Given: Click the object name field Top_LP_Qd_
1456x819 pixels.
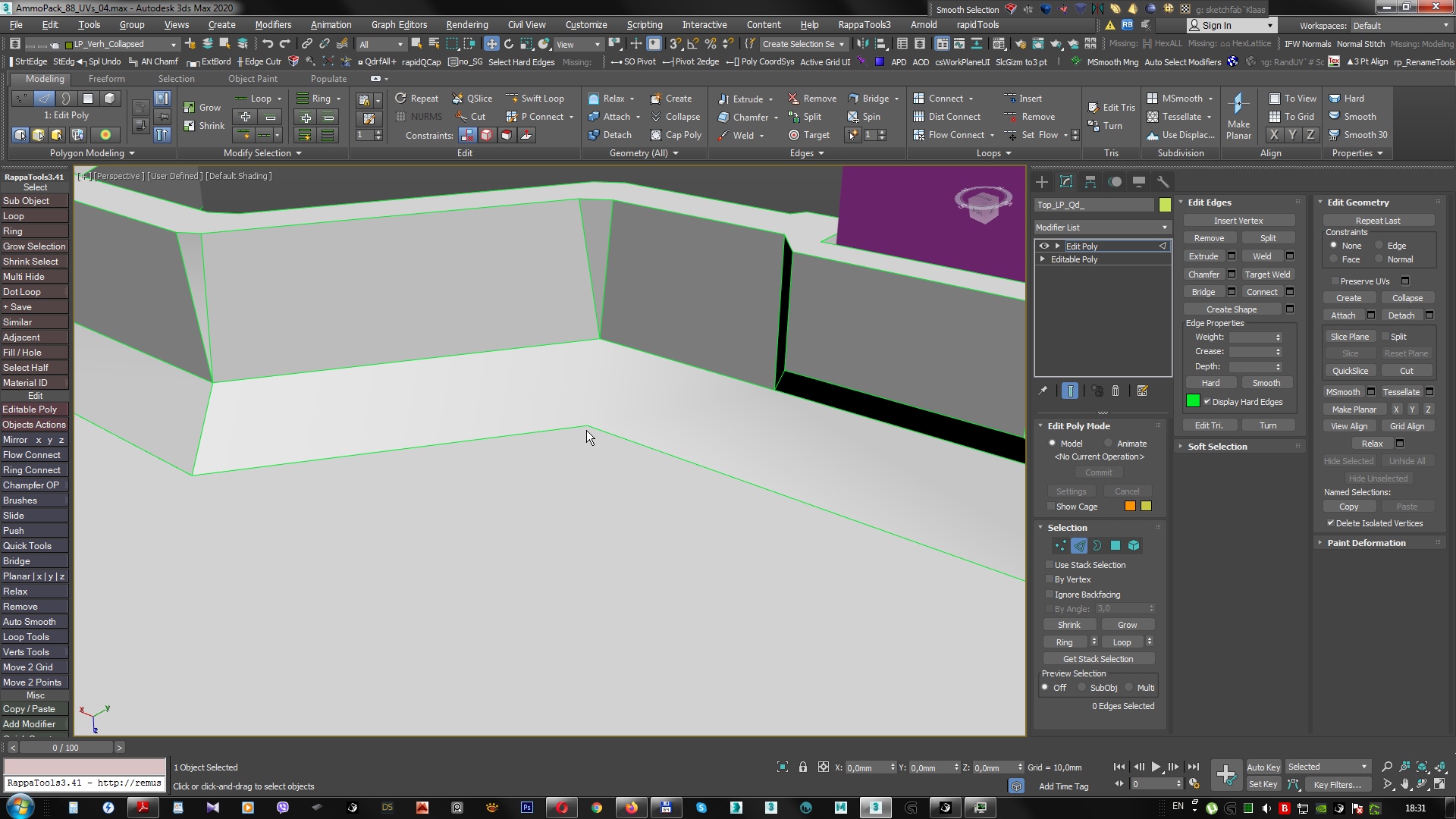Looking at the screenshot, I should pos(1094,205).
